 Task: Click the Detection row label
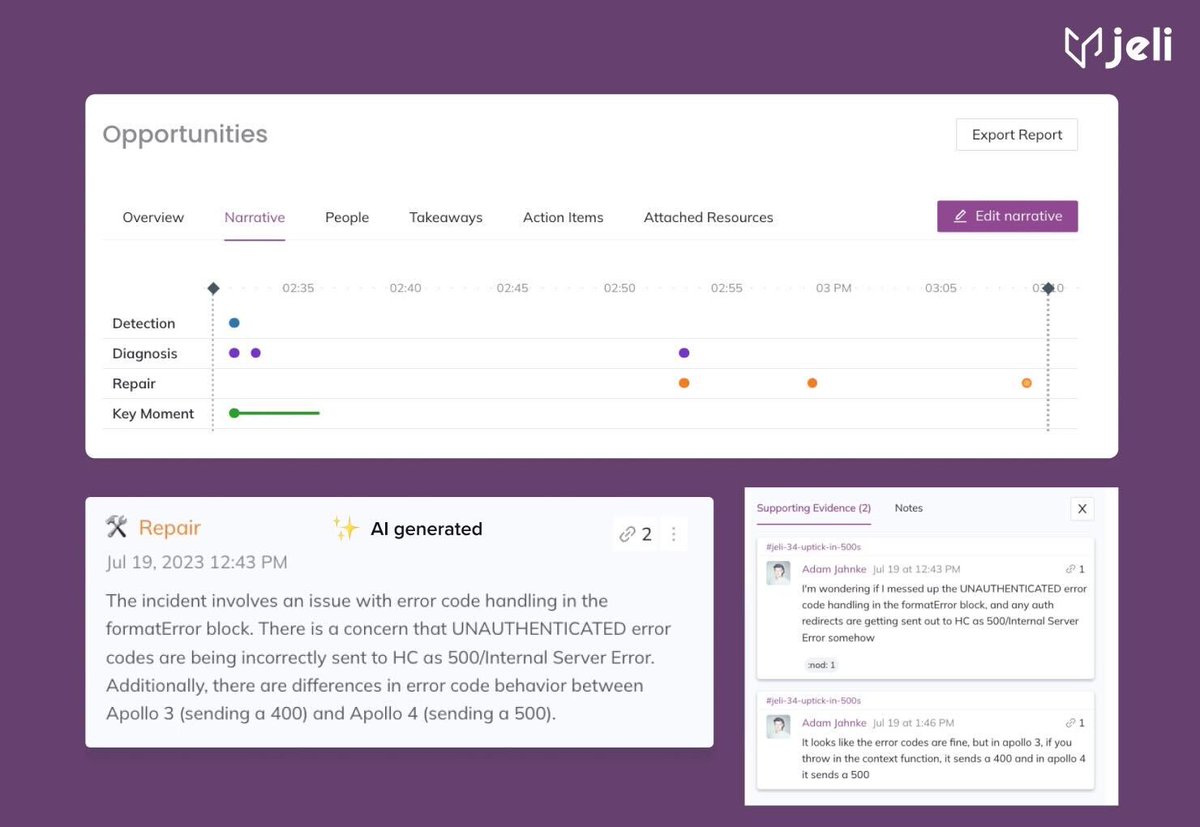pos(143,323)
